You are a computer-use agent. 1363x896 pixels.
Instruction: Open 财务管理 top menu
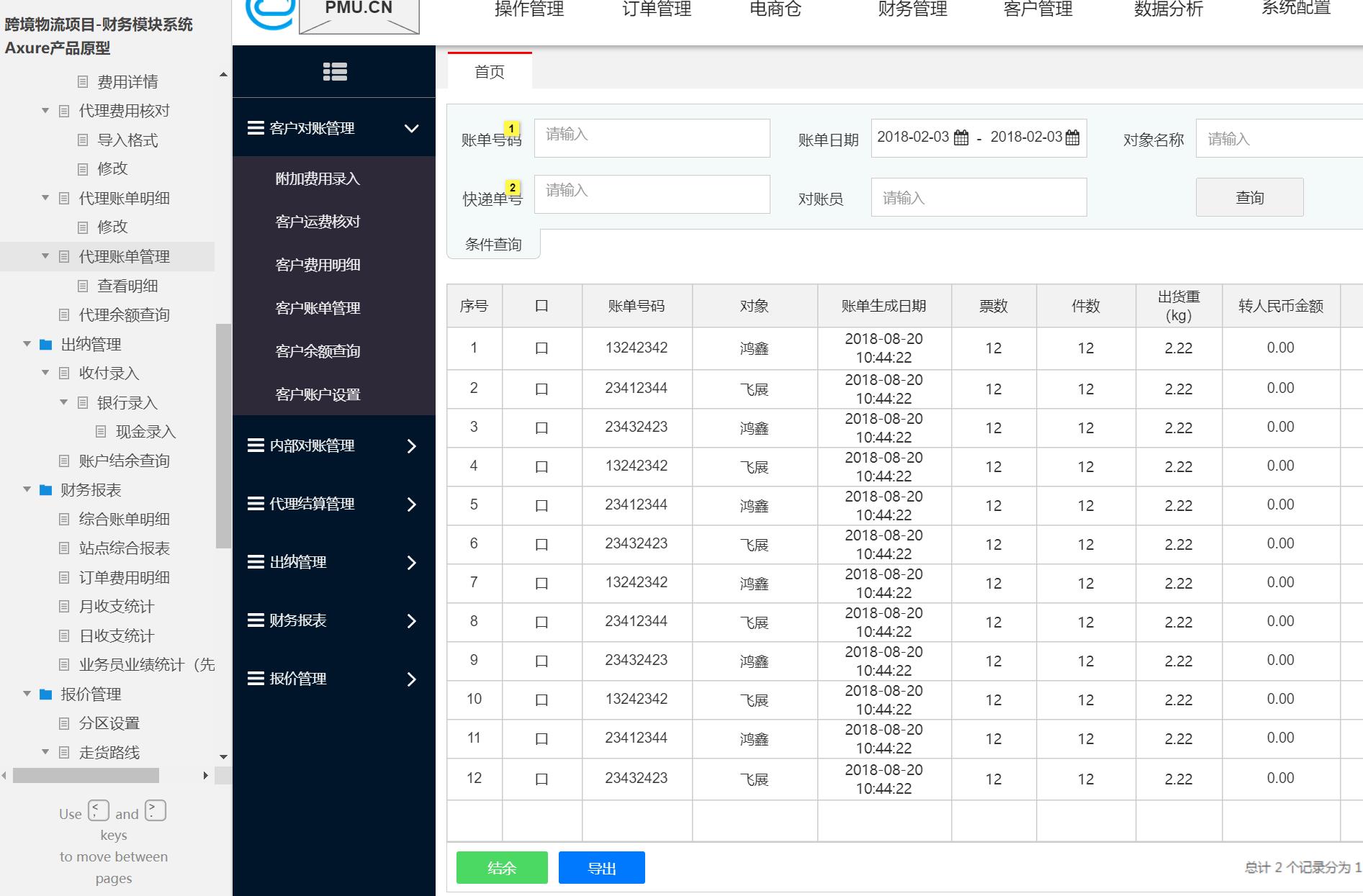click(912, 9)
